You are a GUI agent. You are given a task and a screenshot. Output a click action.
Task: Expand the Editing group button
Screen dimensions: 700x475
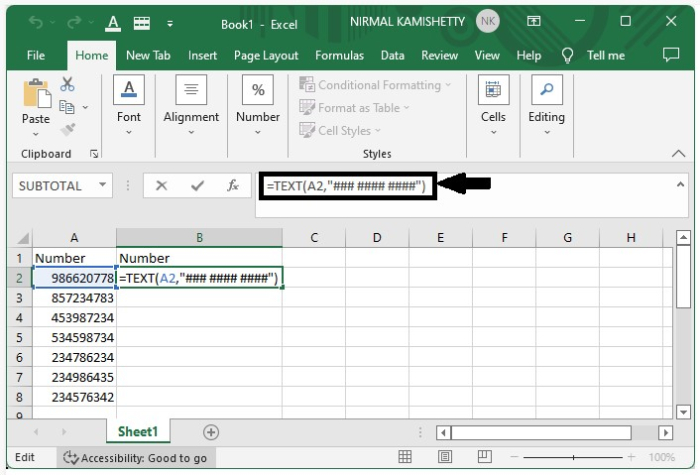[546, 105]
